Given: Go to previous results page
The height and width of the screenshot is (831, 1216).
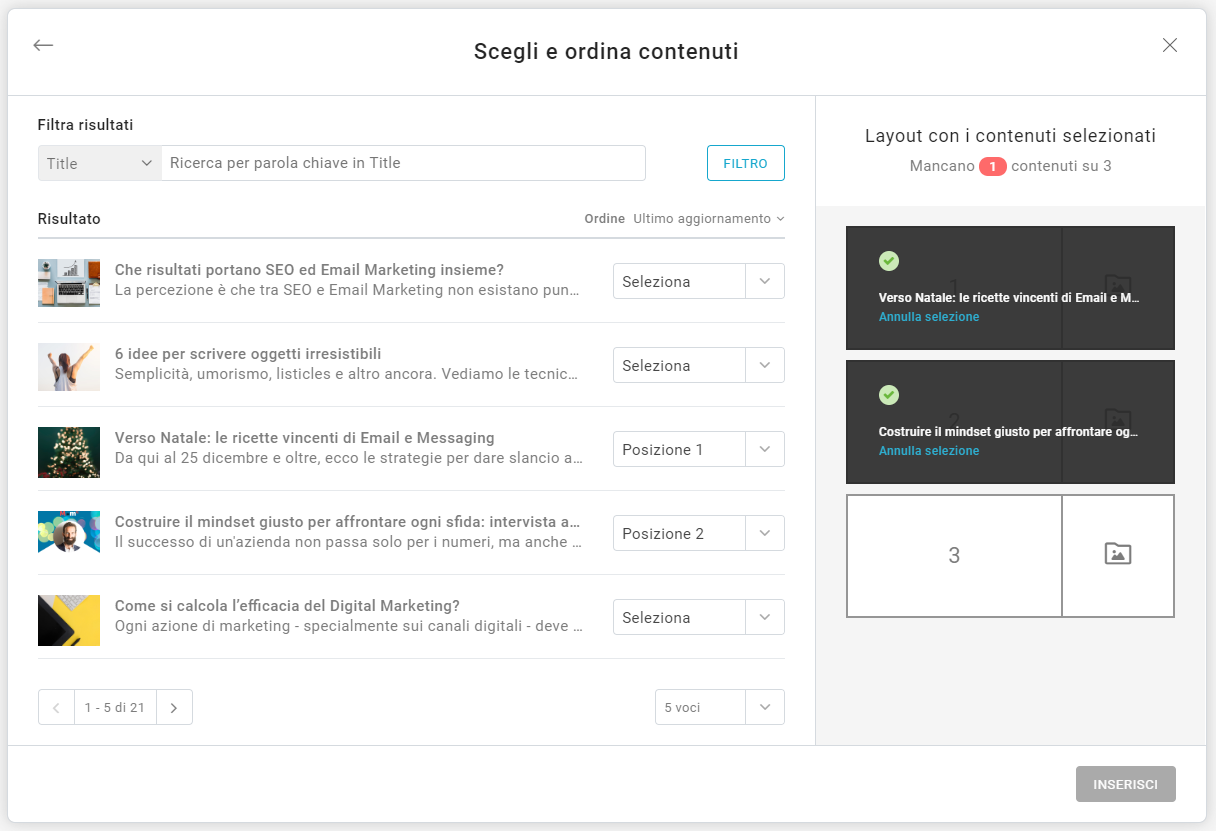Looking at the screenshot, I should click(56, 707).
